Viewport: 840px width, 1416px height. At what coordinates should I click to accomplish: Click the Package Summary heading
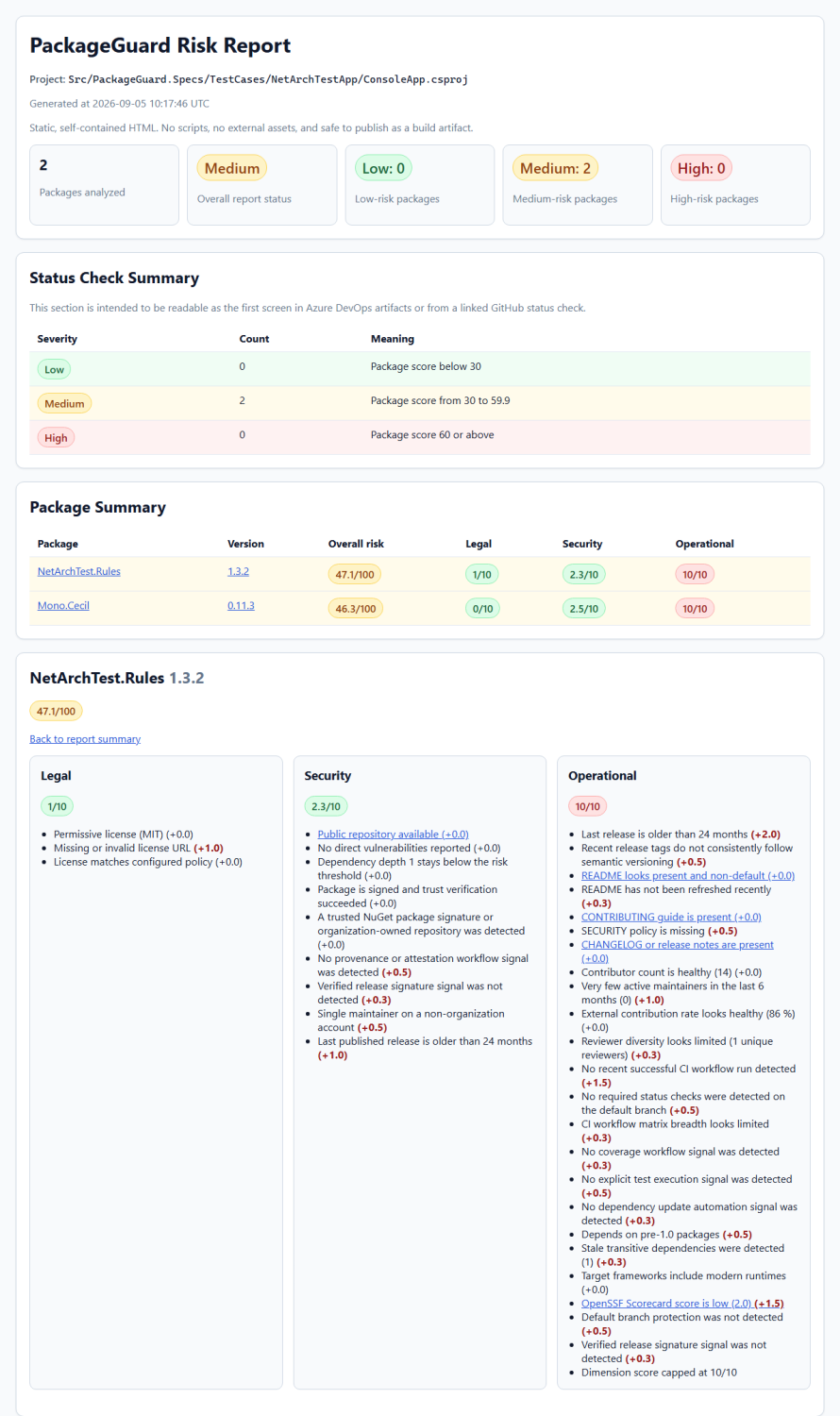98,507
